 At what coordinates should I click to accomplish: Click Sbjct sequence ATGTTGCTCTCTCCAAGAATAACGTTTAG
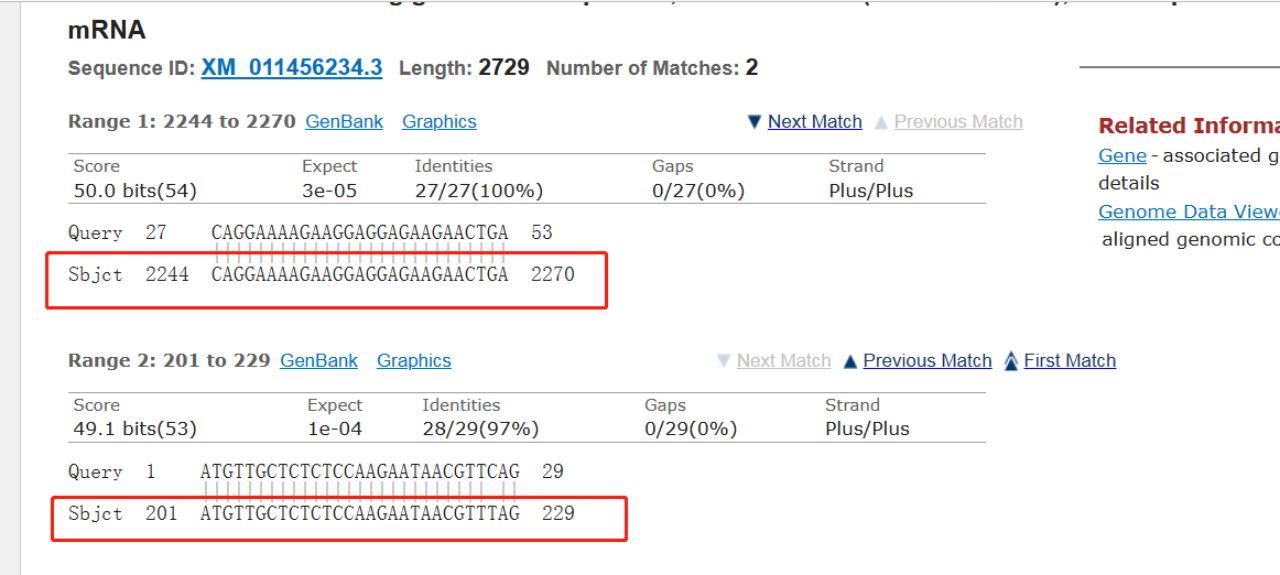pos(360,514)
